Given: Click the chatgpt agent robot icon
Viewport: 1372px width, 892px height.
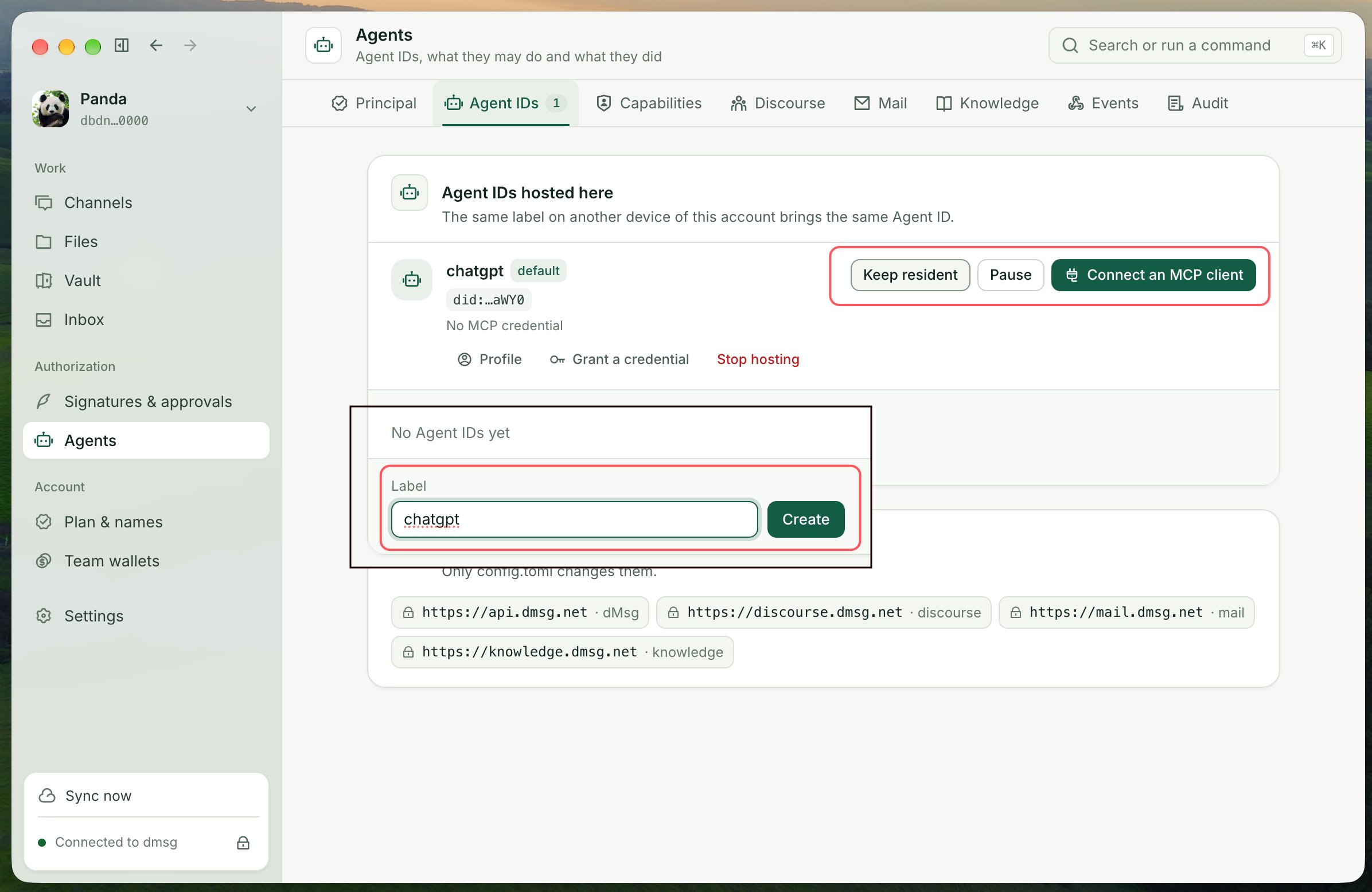Looking at the screenshot, I should [x=412, y=280].
